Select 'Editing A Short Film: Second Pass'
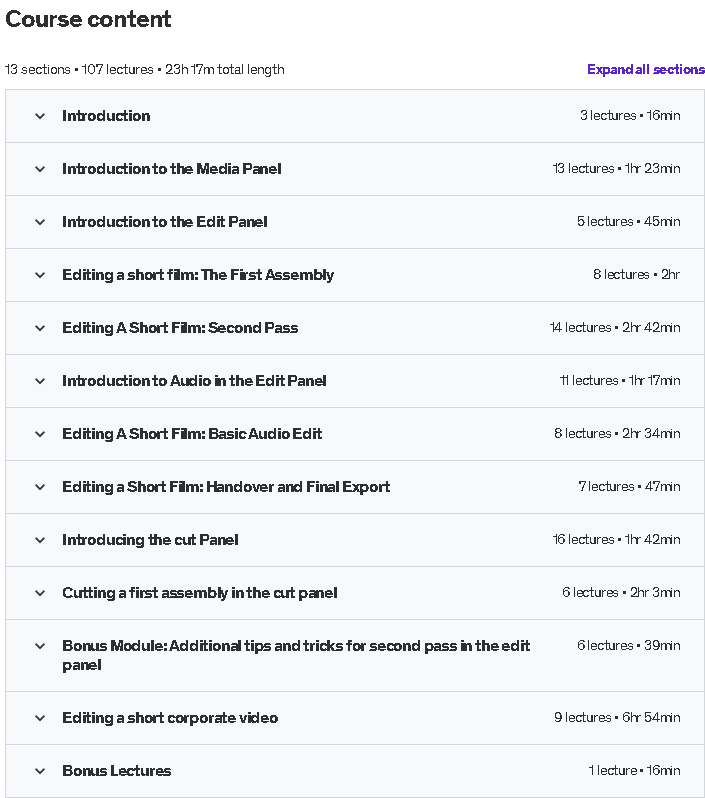705x798 pixels. (x=180, y=328)
